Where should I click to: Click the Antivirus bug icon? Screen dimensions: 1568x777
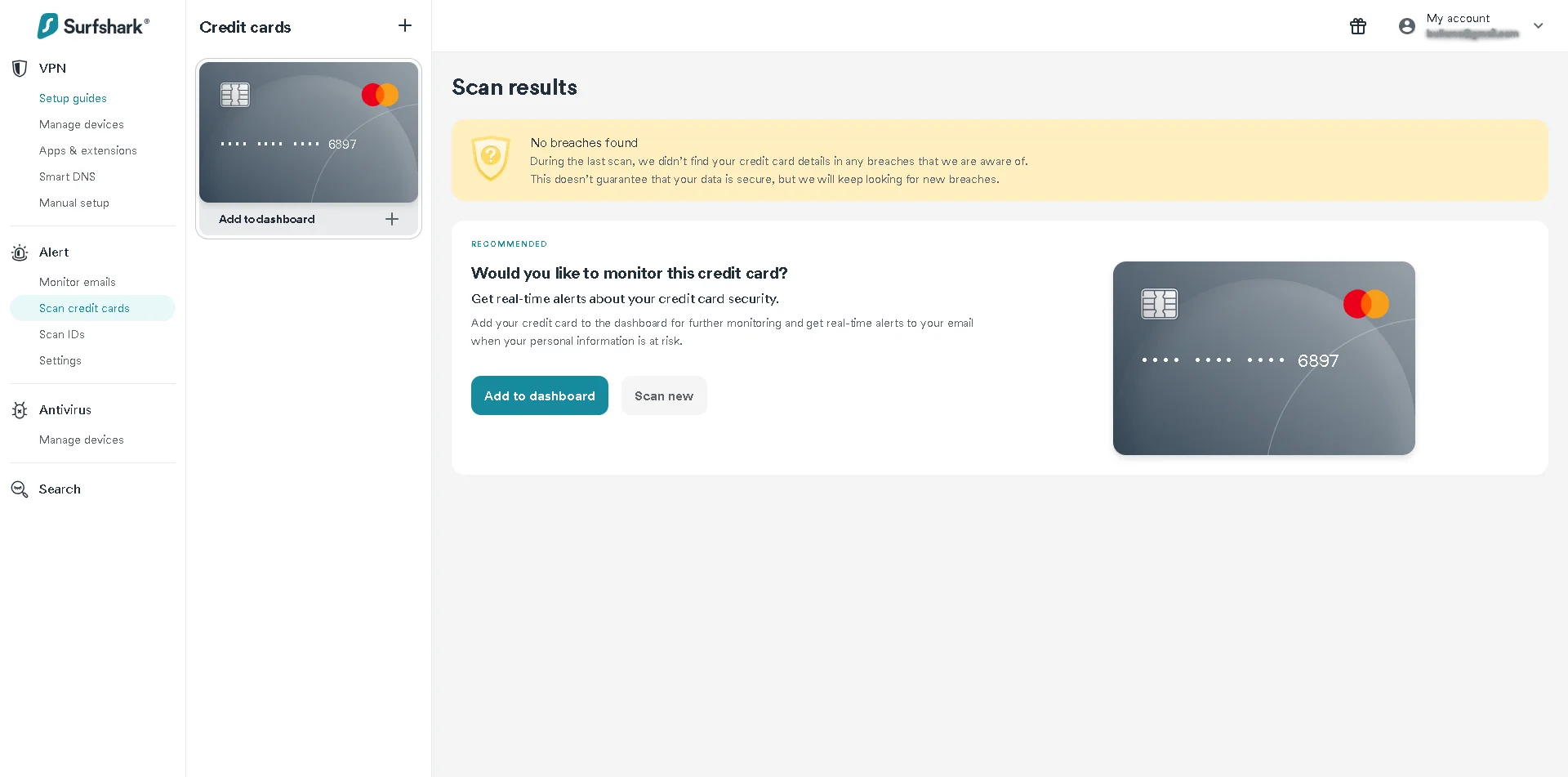click(20, 410)
